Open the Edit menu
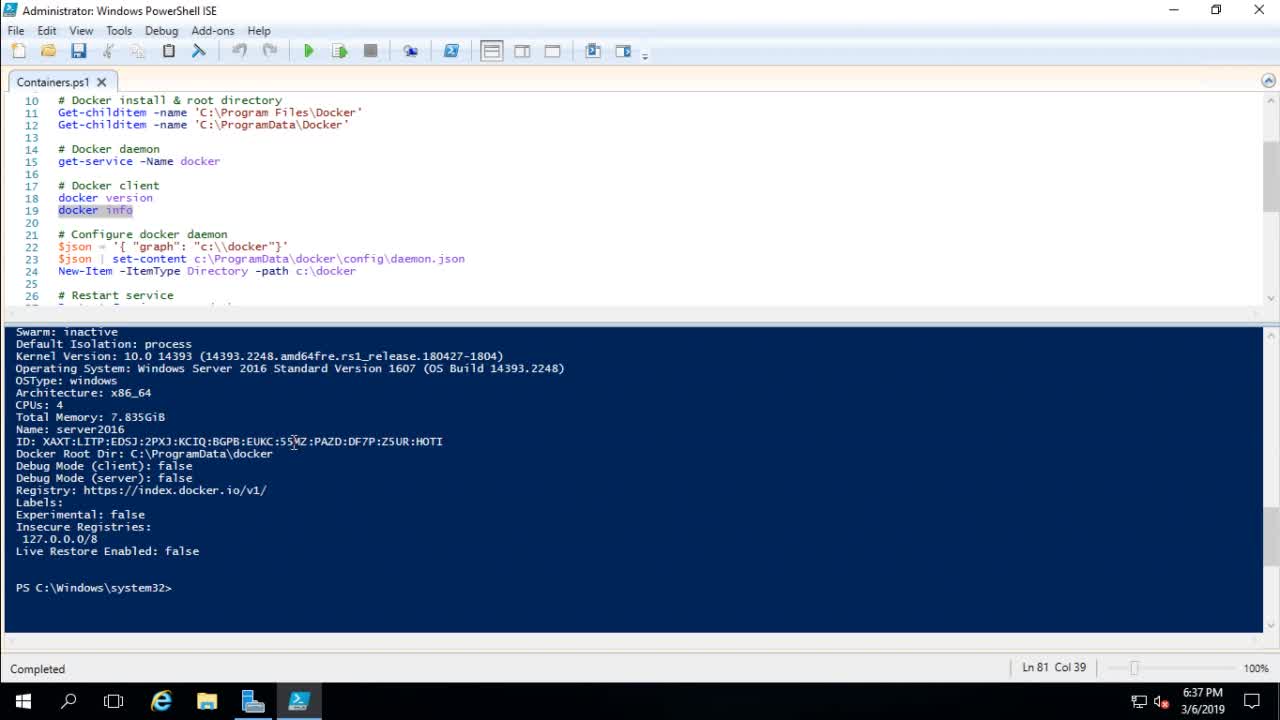 coord(47,31)
